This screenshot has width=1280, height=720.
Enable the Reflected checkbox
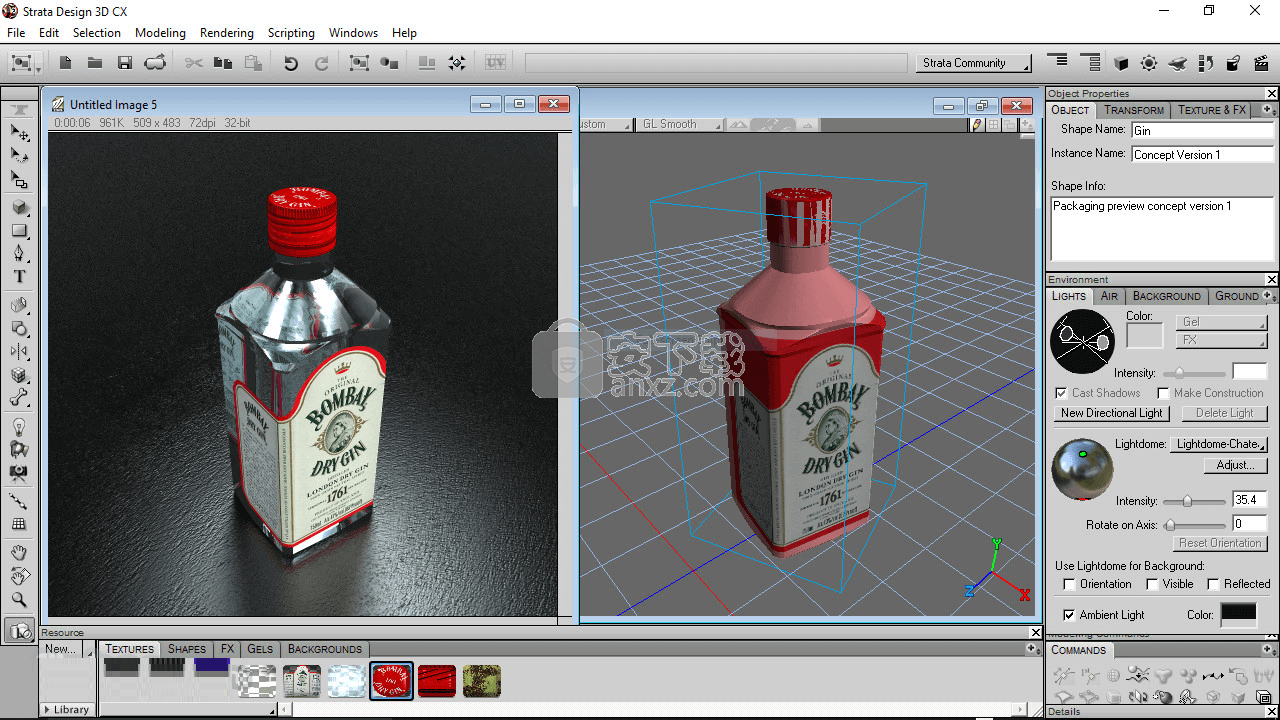1213,584
